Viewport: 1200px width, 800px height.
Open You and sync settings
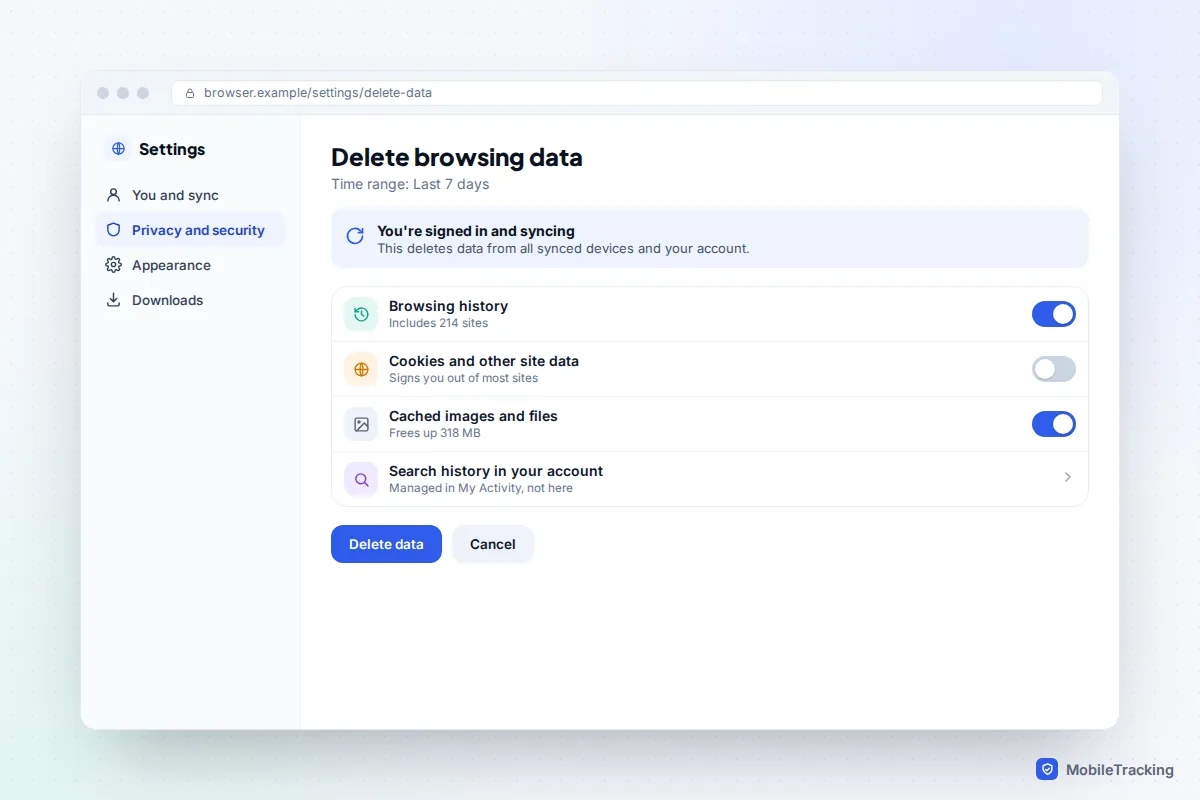coord(191,195)
